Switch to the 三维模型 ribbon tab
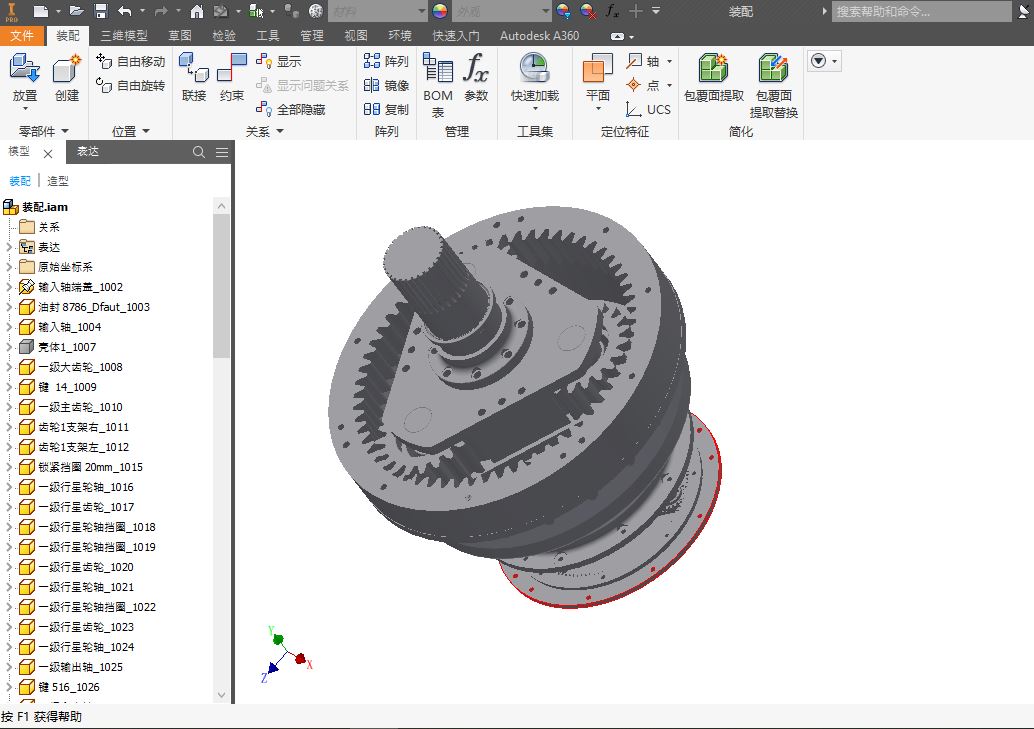1034x729 pixels. [x=124, y=36]
